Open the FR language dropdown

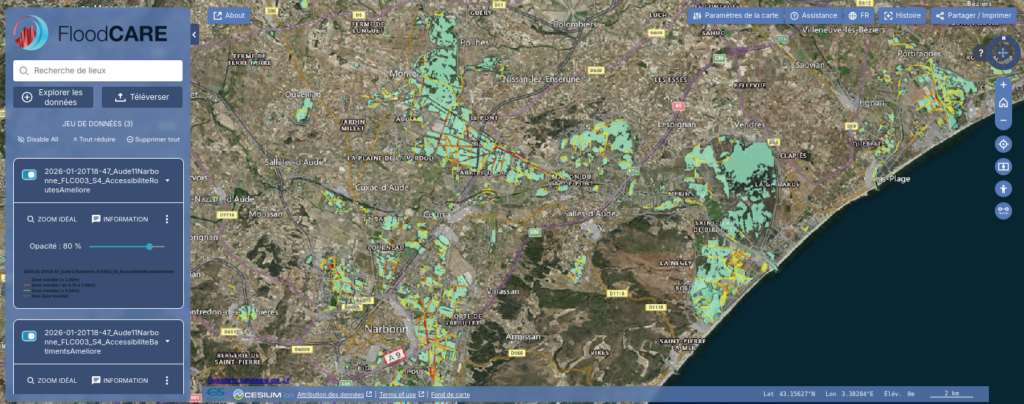pos(859,16)
